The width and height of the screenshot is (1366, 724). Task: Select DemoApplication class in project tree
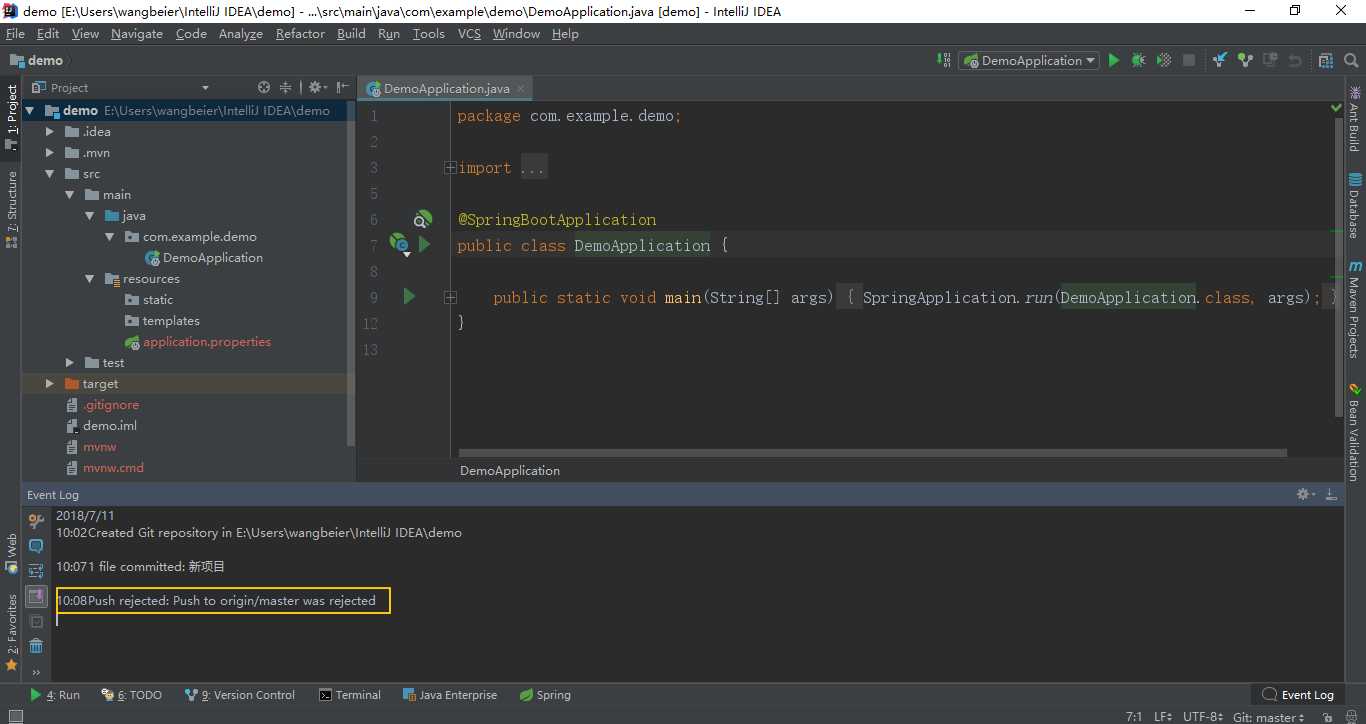(204, 258)
